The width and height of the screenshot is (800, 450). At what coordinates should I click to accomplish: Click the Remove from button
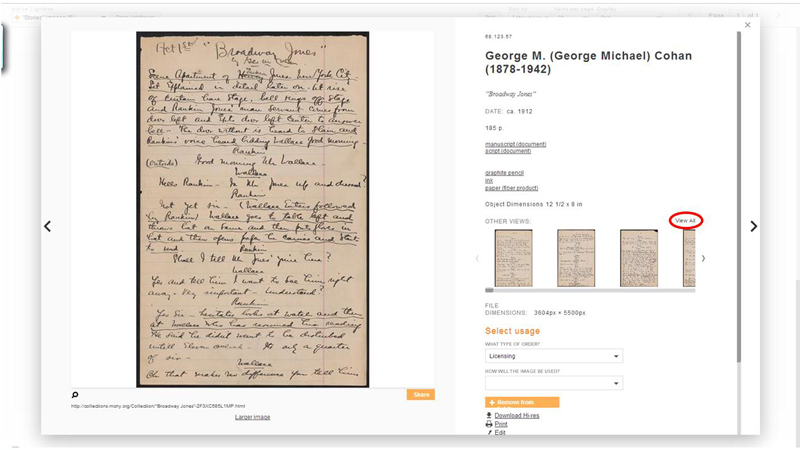[x=522, y=403]
